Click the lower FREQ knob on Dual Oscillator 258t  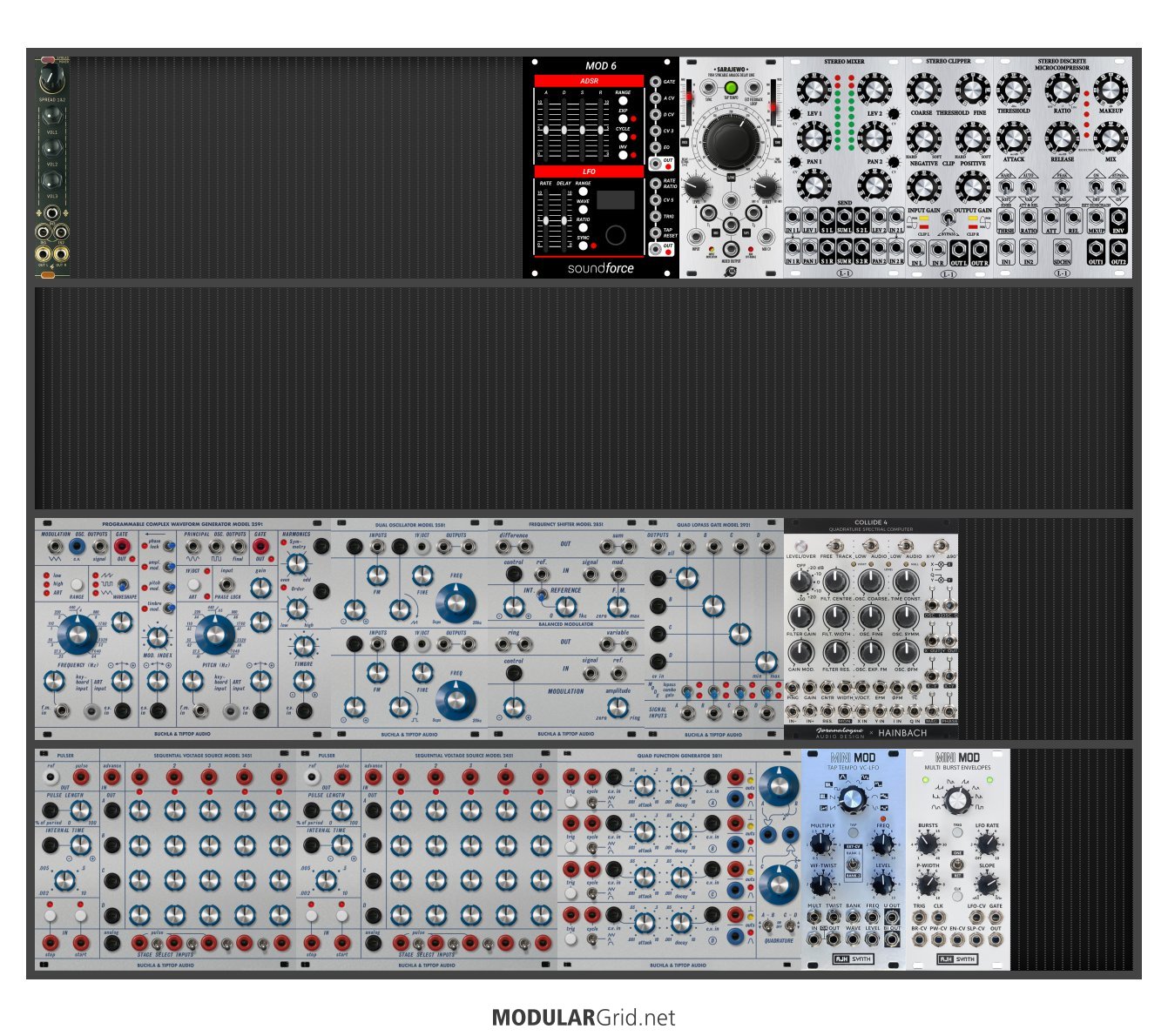pos(456,699)
